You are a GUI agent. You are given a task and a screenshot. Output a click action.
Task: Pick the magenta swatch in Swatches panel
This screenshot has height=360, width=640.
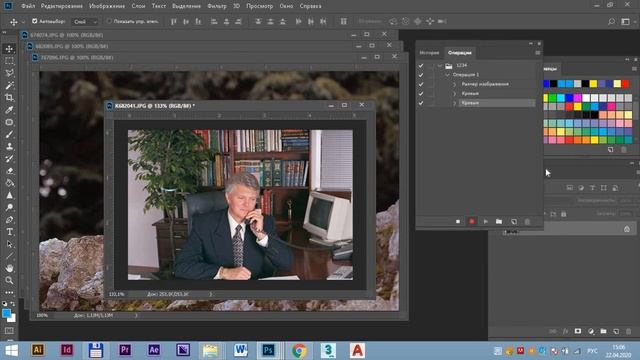pyautogui.click(x=577, y=98)
